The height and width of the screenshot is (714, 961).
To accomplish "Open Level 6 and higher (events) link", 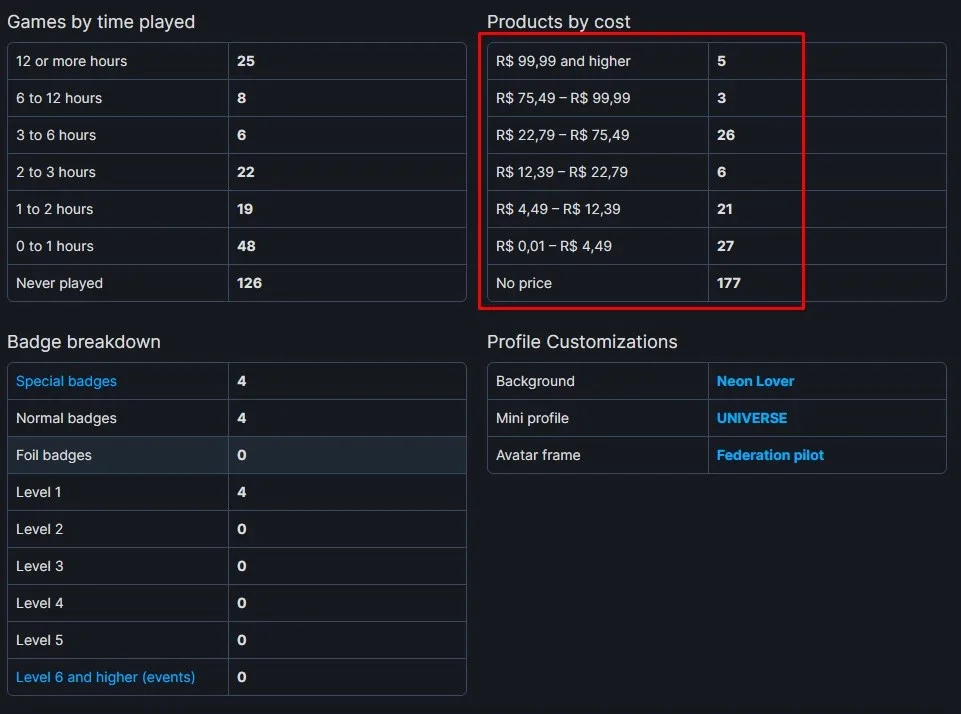I will tap(105, 677).
